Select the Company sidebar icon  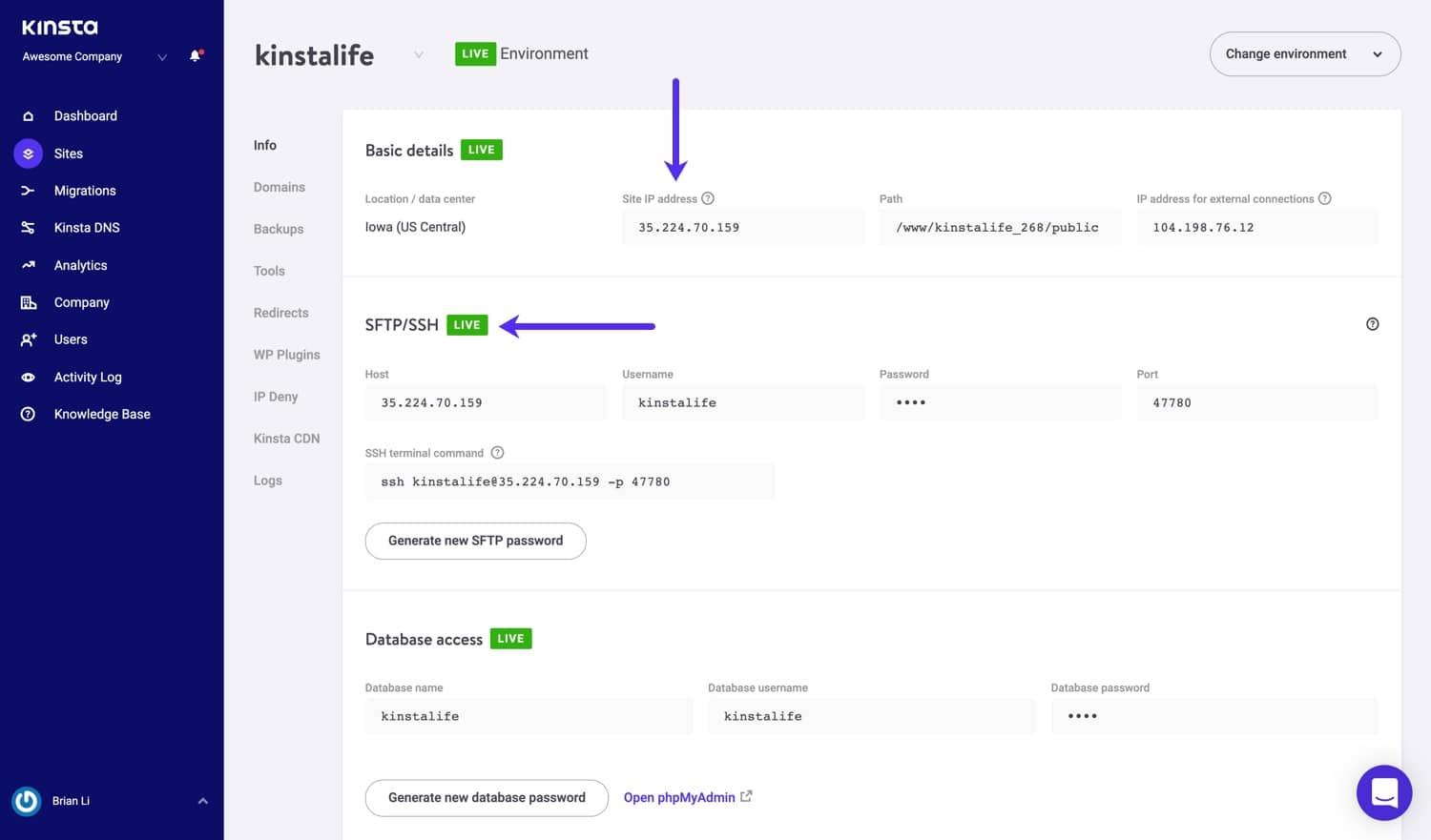click(x=29, y=301)
